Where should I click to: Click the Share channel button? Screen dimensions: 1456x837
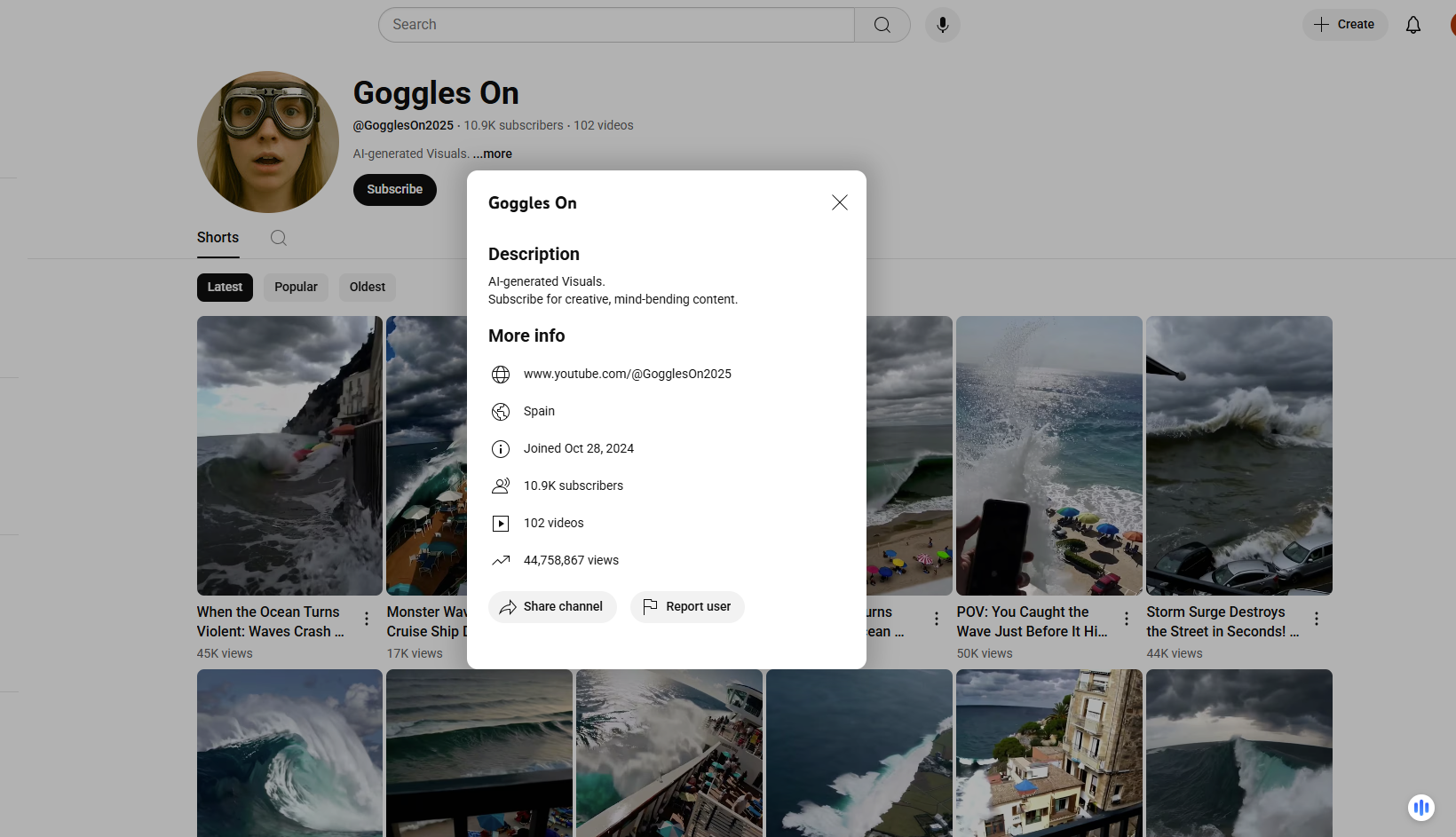pyautogui.click(x=552, y=607)
